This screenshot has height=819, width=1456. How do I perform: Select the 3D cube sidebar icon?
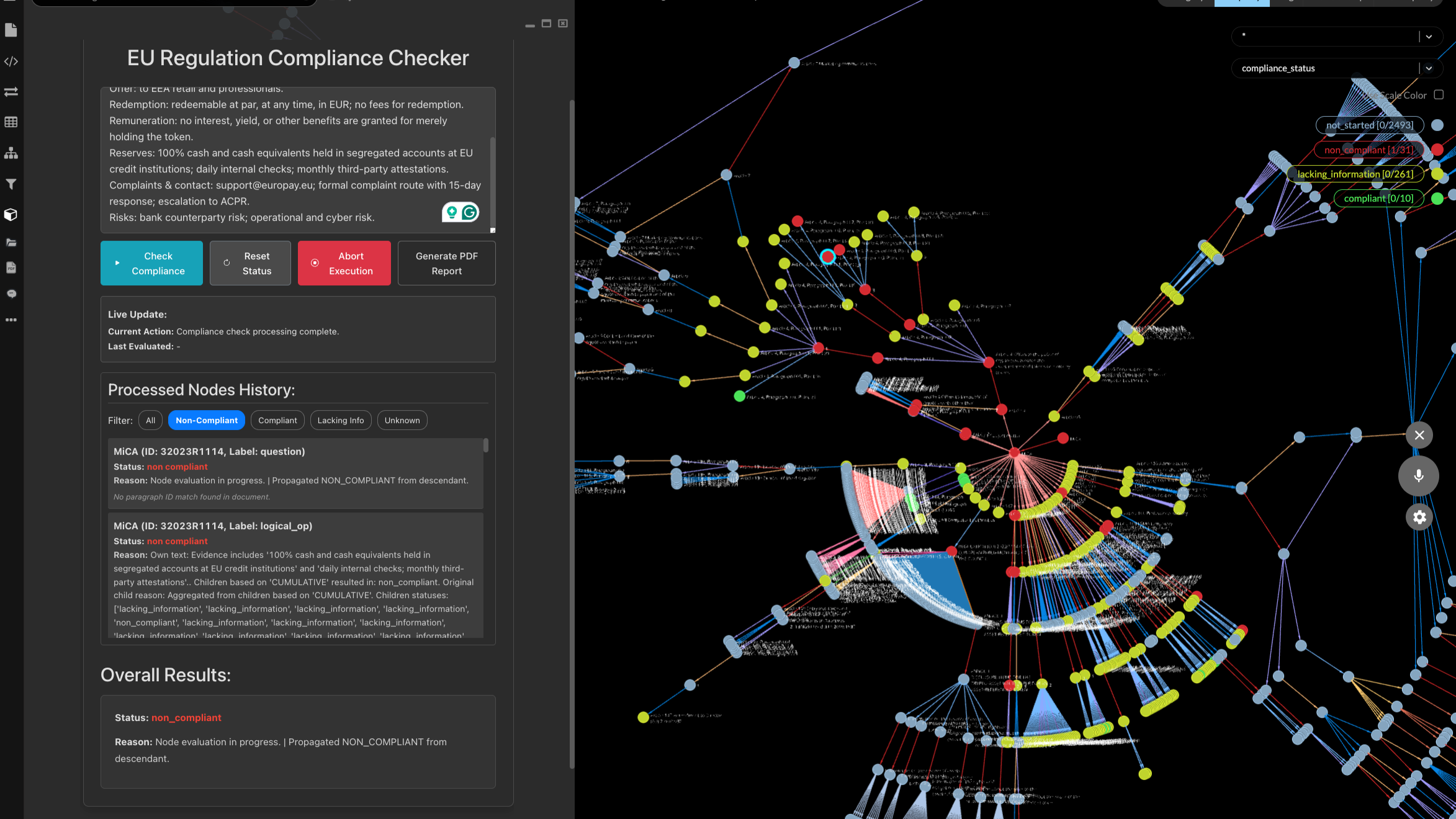click(x=11, y=215)
